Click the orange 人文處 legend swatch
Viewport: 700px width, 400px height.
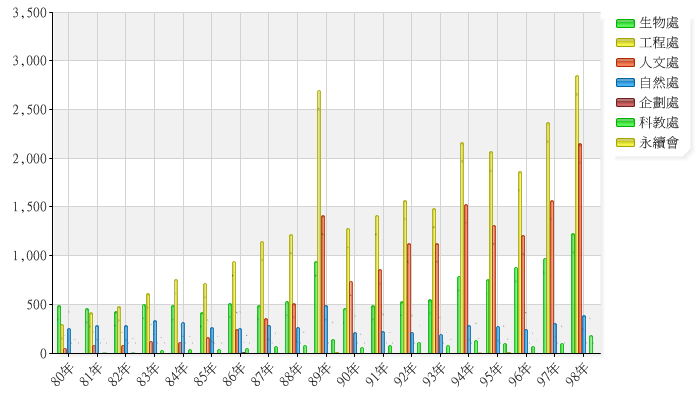626,63
